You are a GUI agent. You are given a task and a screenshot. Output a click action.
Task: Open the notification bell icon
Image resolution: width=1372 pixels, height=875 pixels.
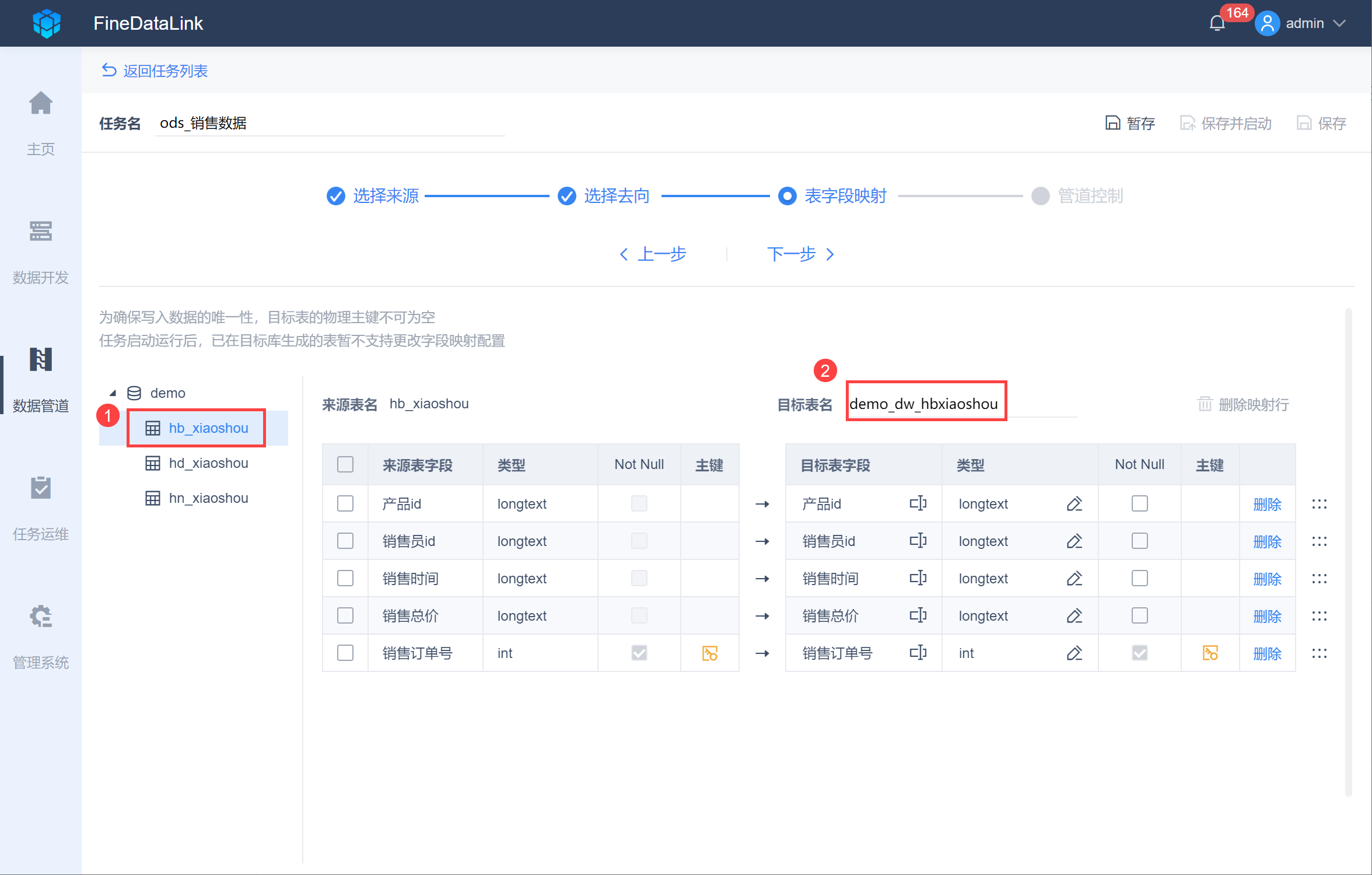(x=1217, y=23)
